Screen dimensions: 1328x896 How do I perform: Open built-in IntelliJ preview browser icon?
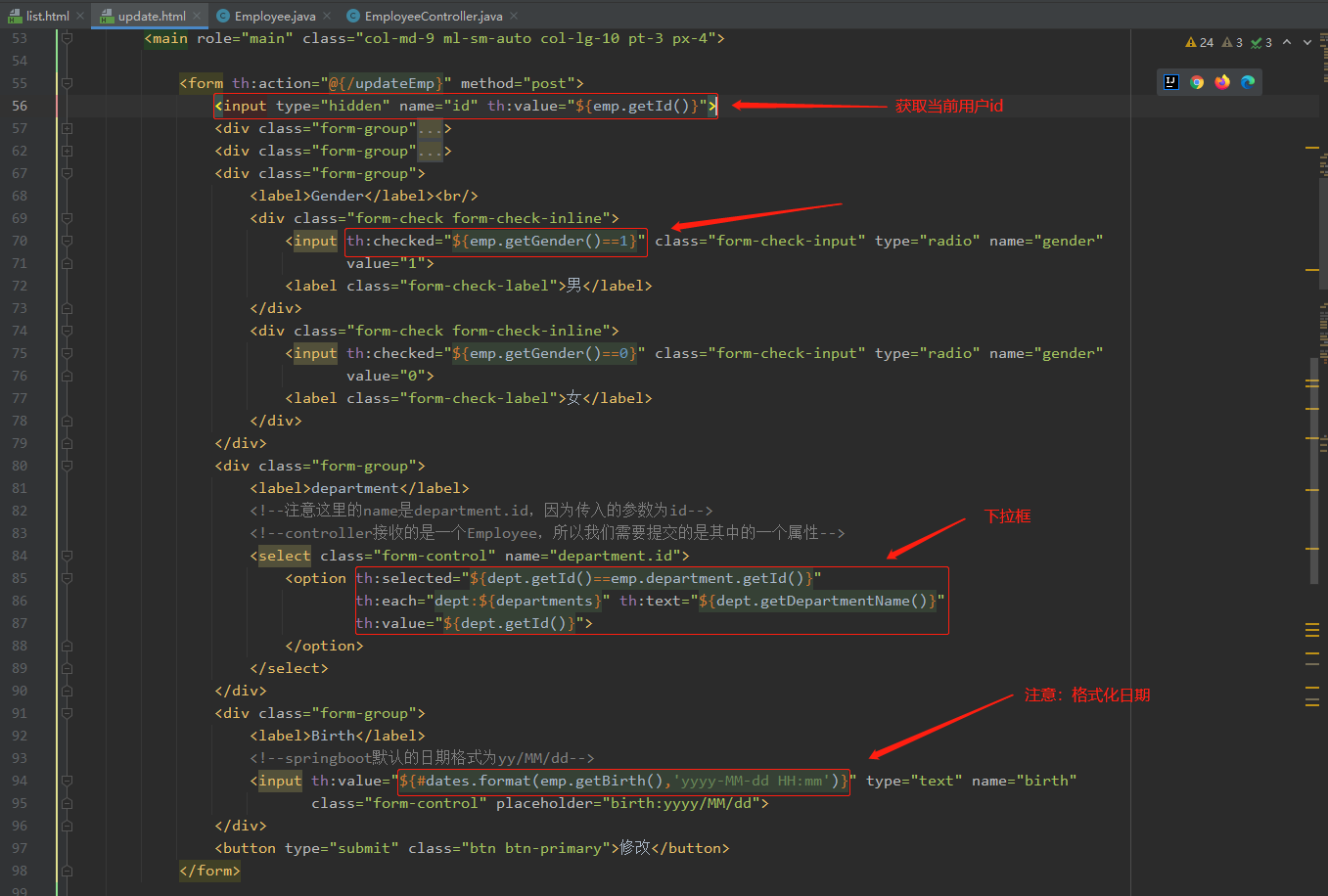pos(1171,82)
